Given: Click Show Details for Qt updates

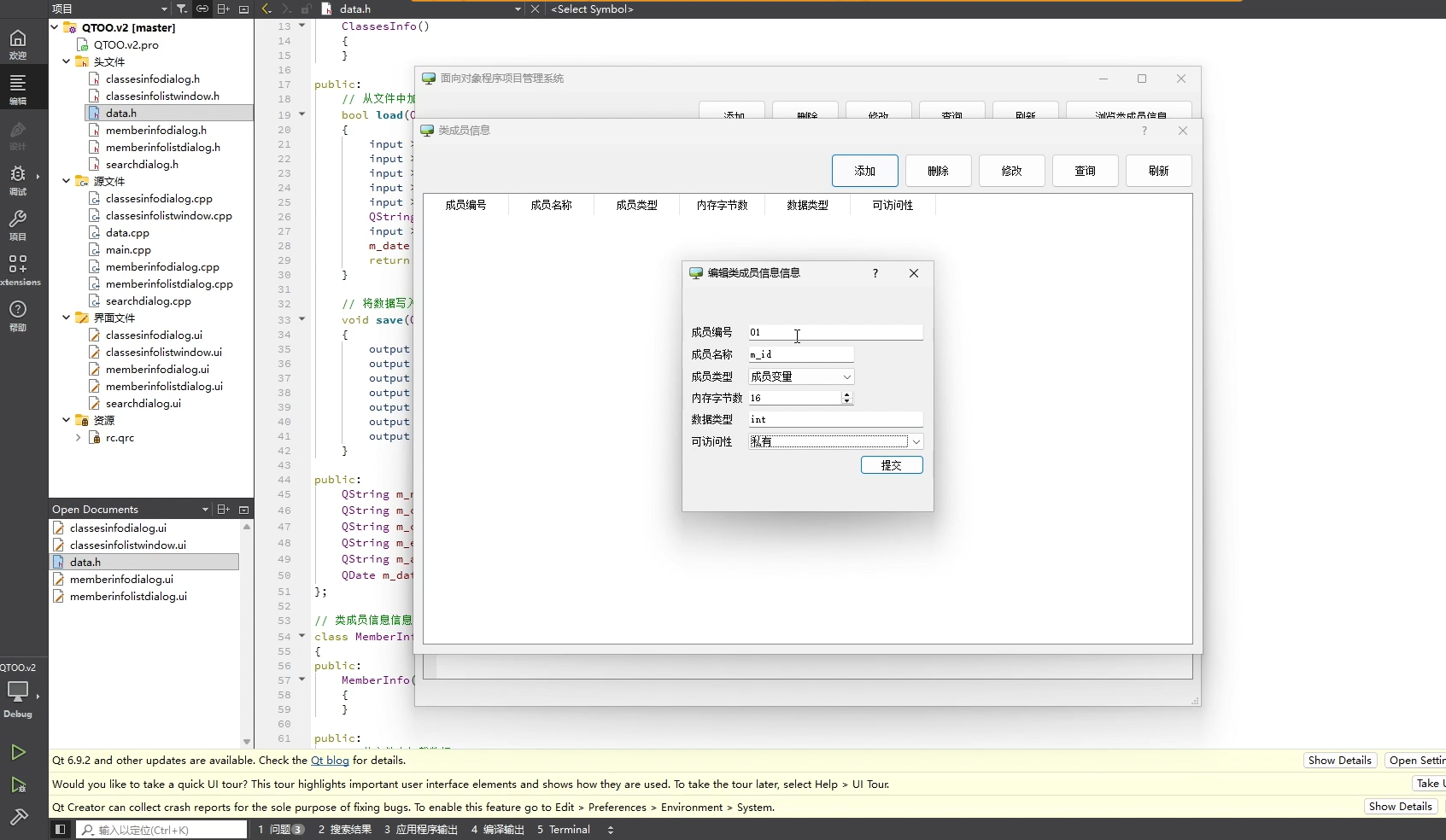Looking at the screenshot, I should [x=1339, y=761].
